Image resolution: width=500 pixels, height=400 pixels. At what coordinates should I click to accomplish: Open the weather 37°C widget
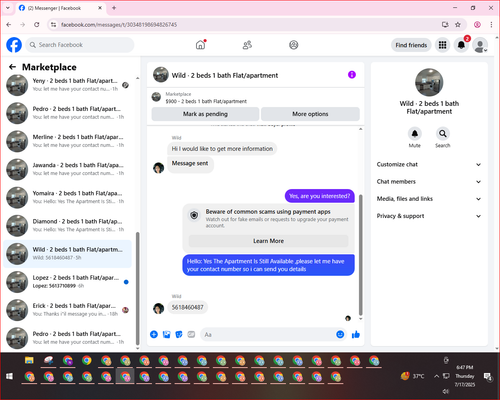(413, 376)
